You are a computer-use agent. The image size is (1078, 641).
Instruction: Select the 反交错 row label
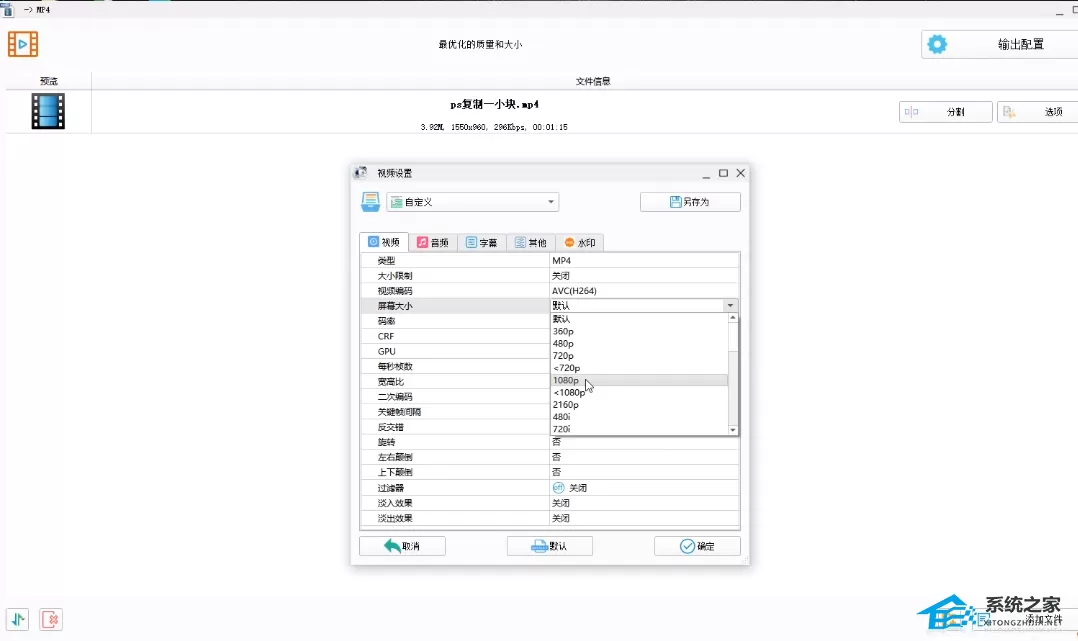pos(390,427)
